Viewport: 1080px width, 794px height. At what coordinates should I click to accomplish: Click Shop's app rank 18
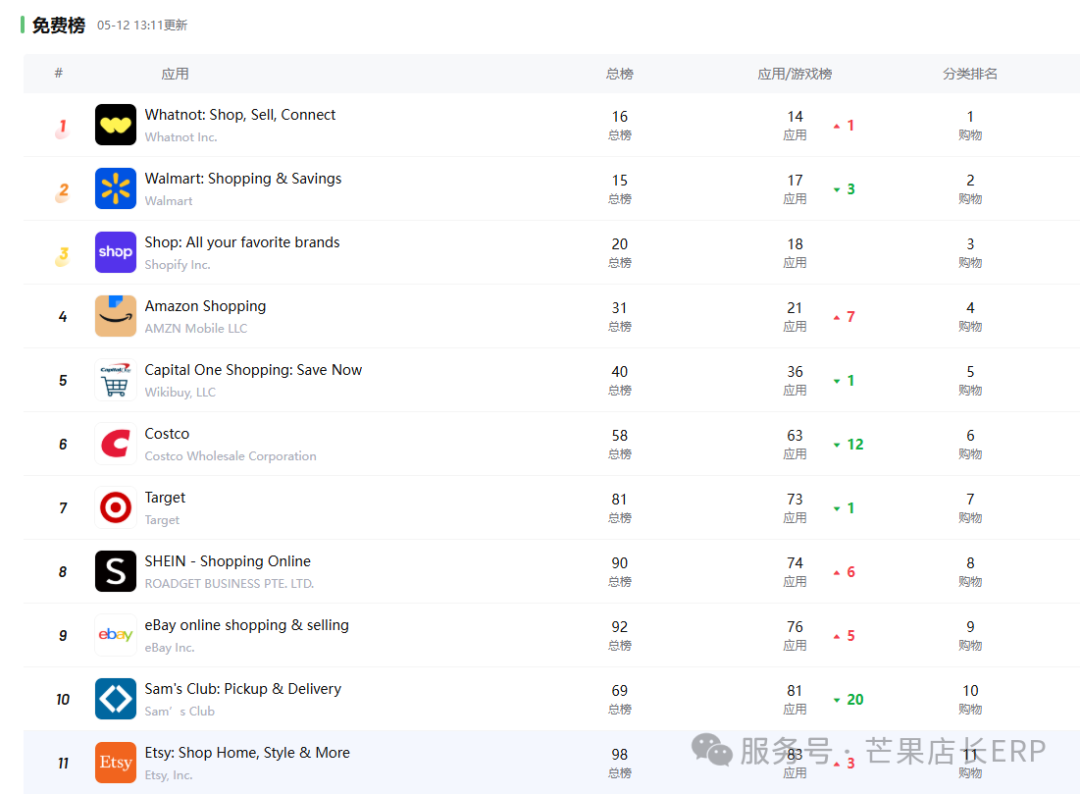pos(795,244)
